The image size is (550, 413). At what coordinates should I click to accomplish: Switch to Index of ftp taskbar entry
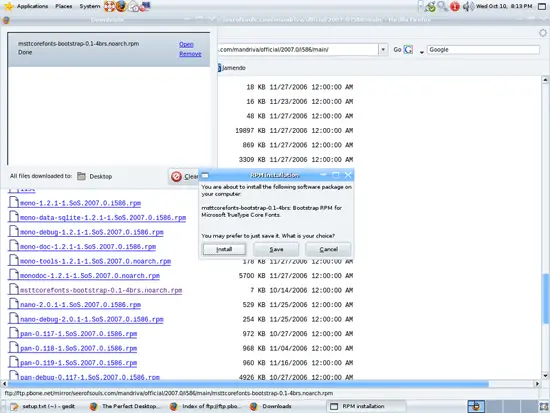(x=205, y=406)
